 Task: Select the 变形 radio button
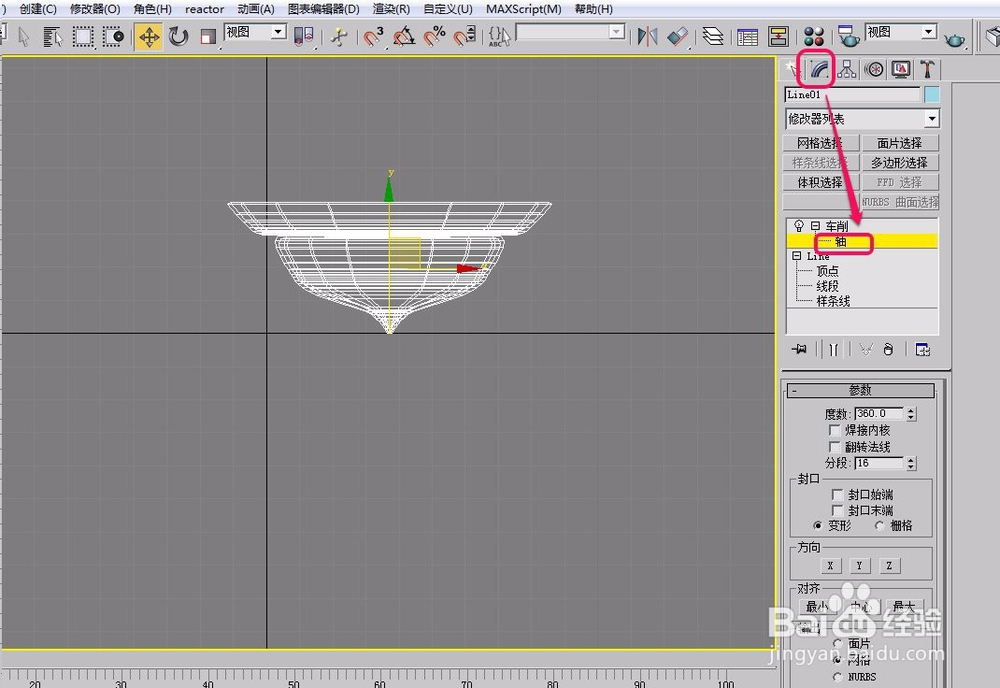click(818, 525)
